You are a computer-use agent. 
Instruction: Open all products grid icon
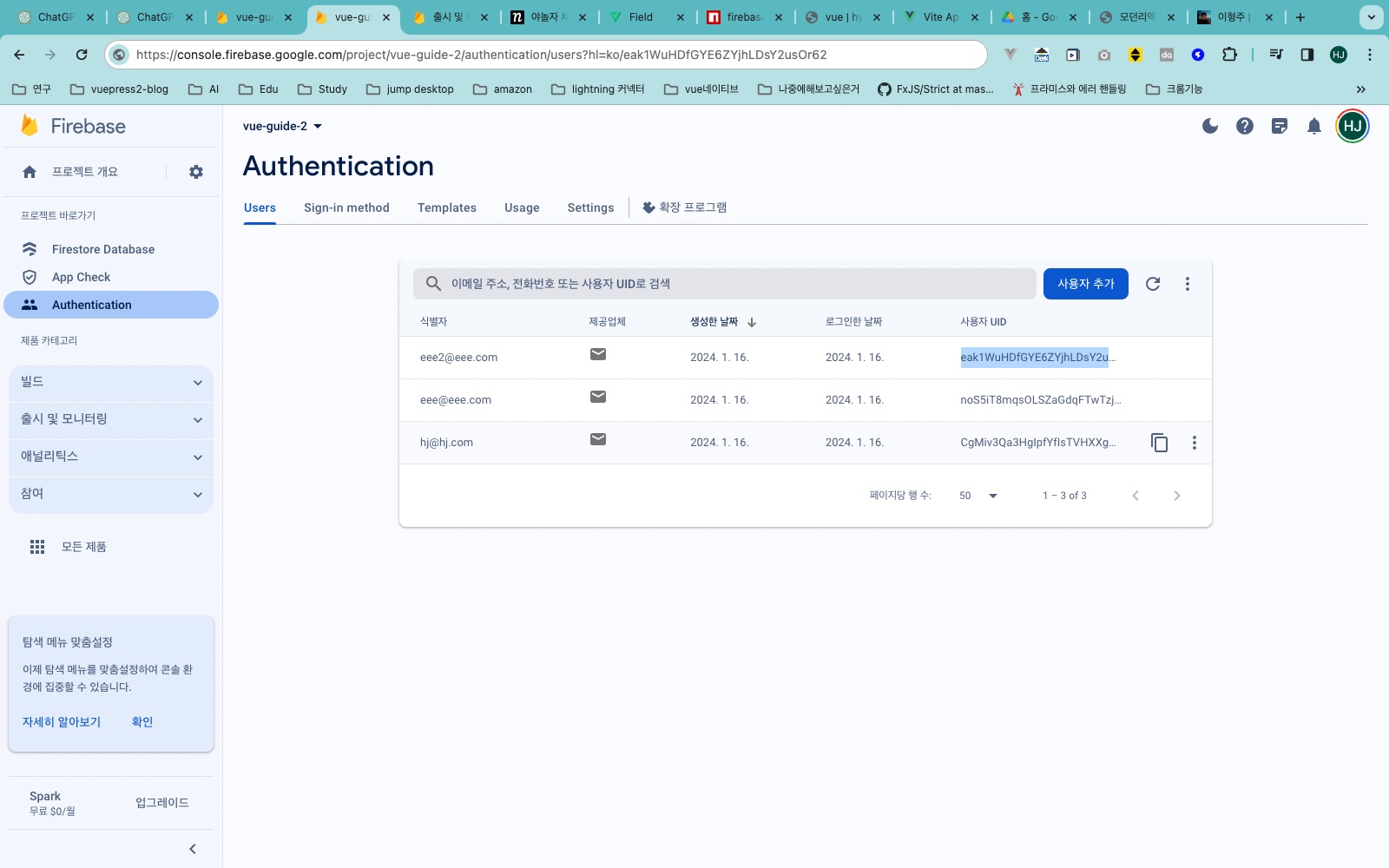point(37,547)
